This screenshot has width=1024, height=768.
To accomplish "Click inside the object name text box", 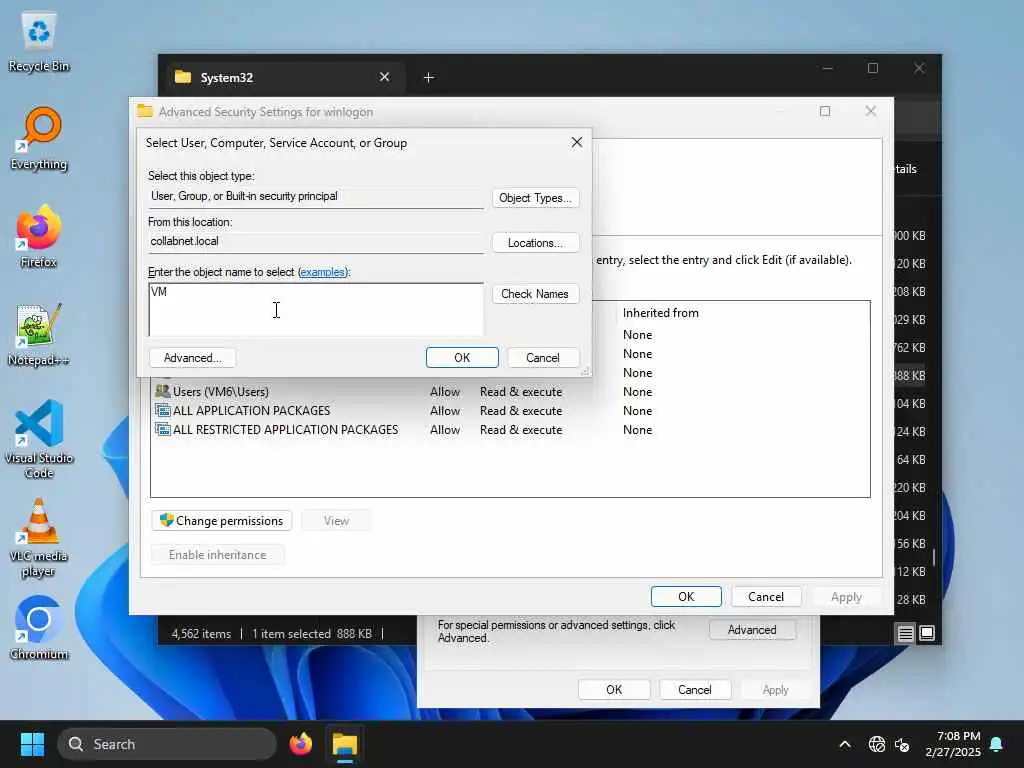I will point(316,310).
